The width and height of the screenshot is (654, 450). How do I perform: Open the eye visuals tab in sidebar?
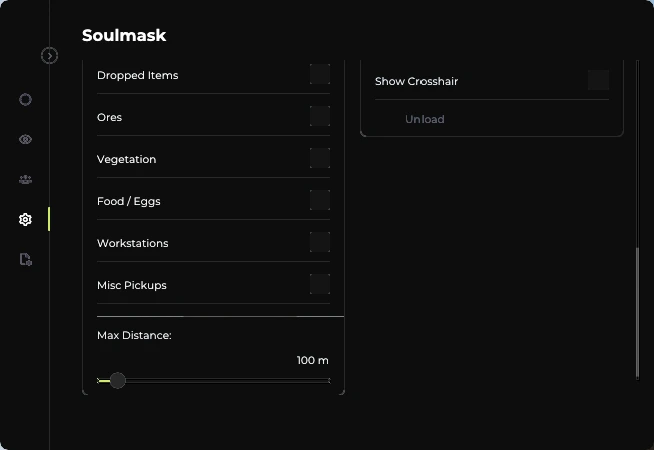tap(25, 139)
